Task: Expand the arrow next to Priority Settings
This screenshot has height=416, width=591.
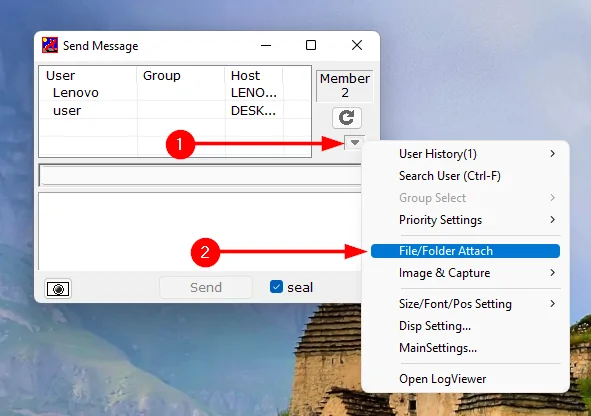Action: (553, 220)
